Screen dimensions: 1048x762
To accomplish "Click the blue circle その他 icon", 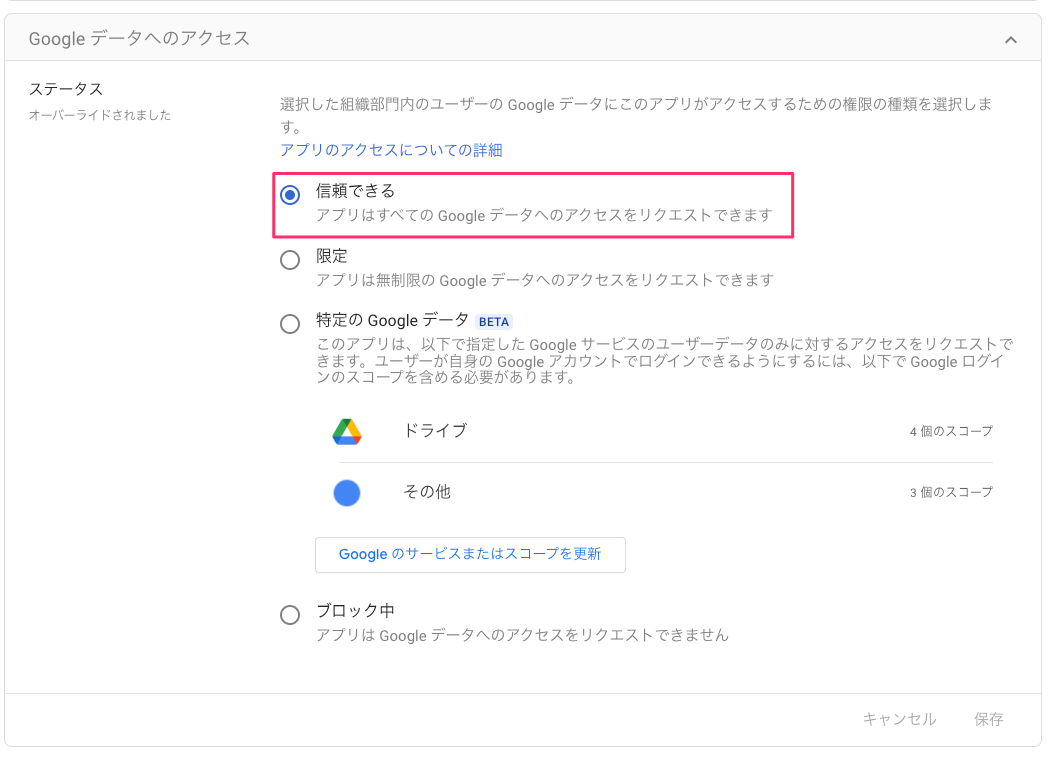I will (x=347, y=493).
